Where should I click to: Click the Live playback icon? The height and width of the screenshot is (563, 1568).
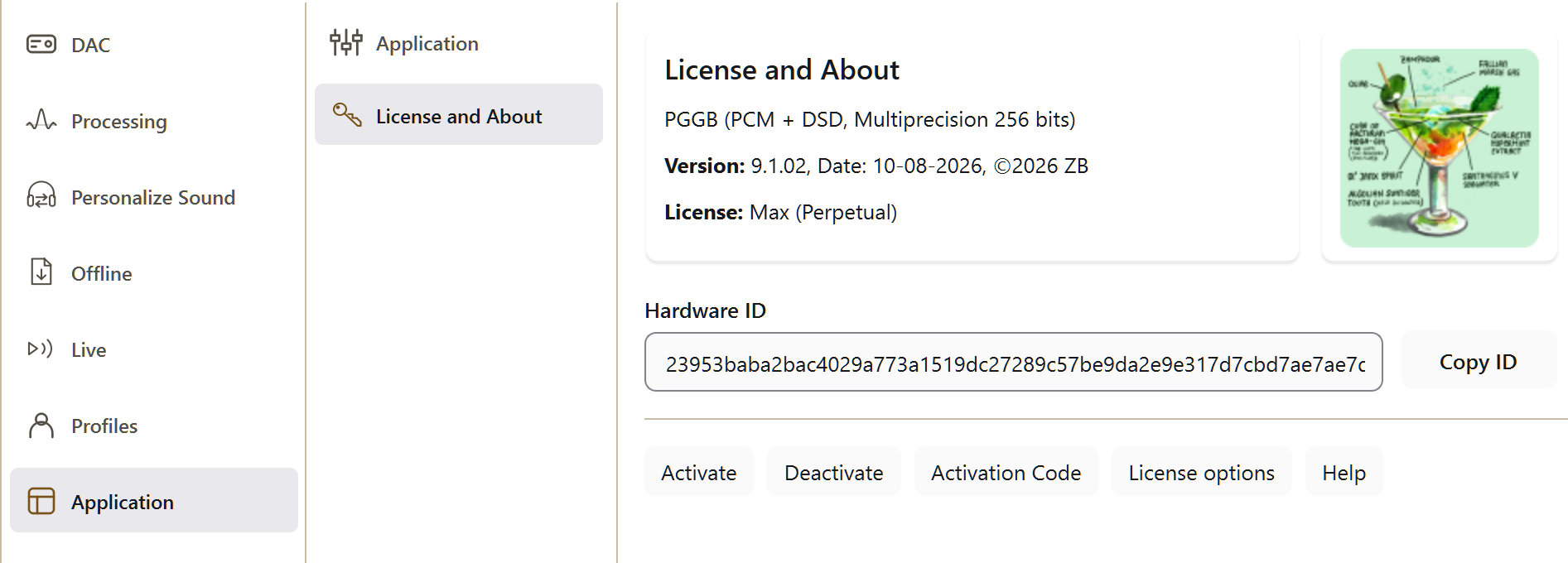[41, 349]
